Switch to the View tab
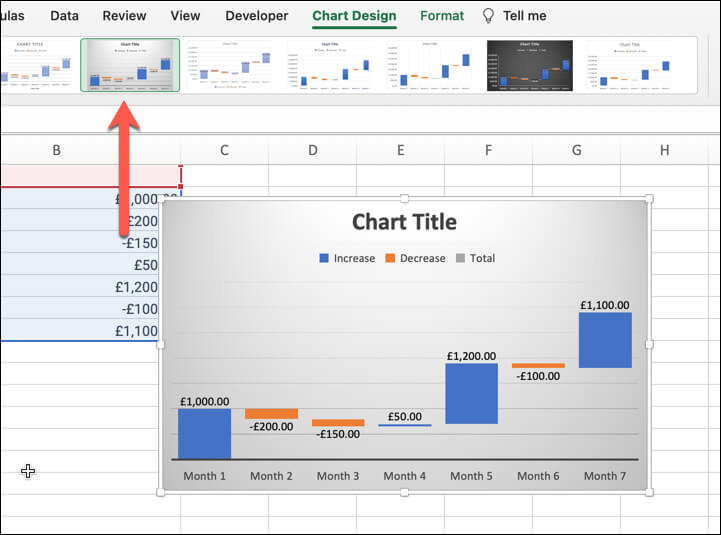The width and height of the screenshot is (721, 535). (x=185, y=16)
